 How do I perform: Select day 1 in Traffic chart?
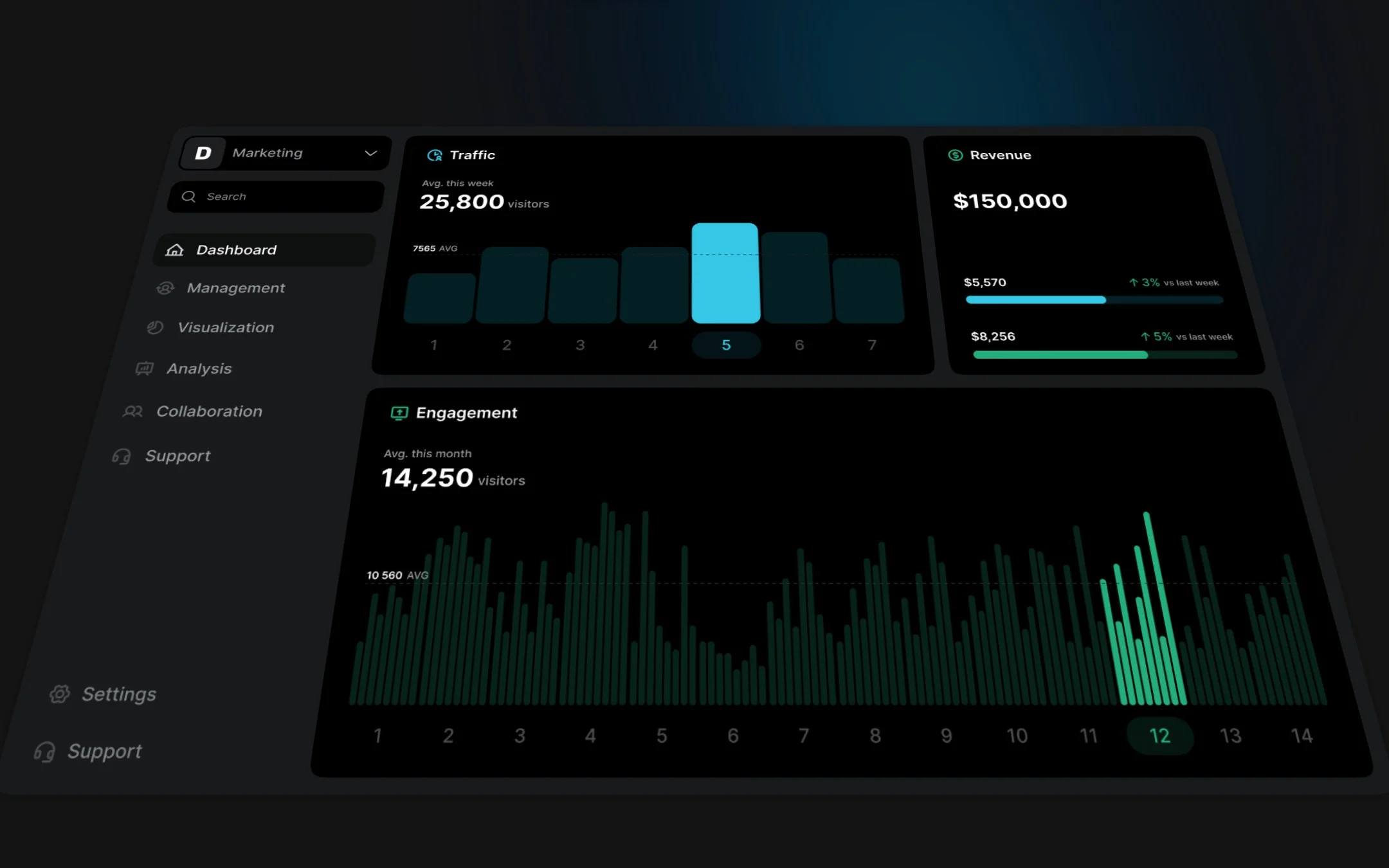[x=434, y=345]
